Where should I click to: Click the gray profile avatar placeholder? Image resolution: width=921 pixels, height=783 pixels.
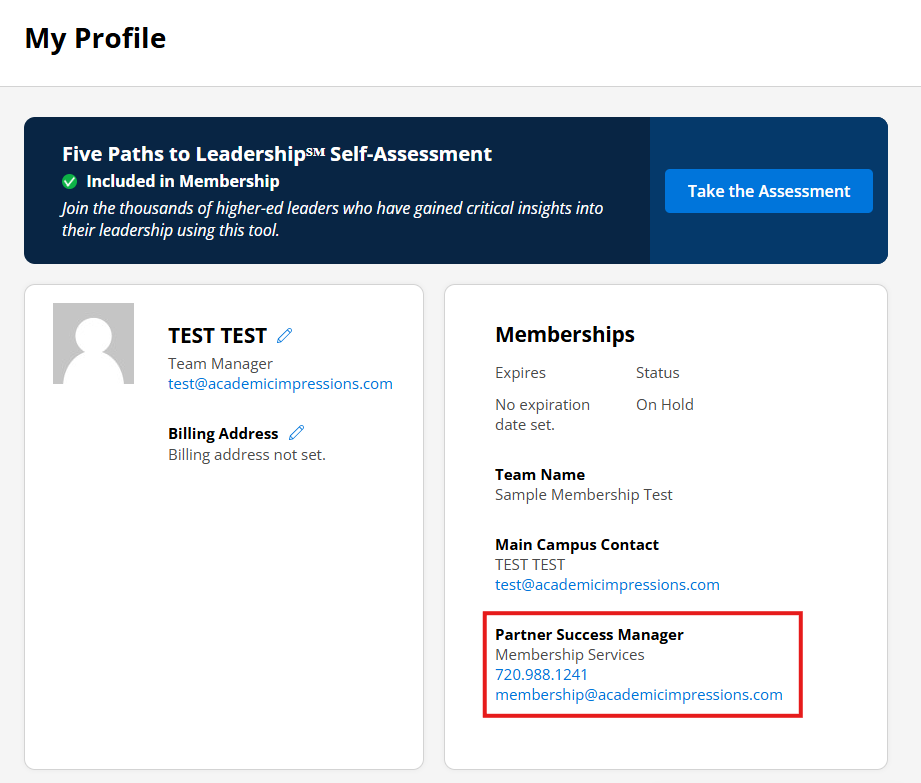(93, 344)
